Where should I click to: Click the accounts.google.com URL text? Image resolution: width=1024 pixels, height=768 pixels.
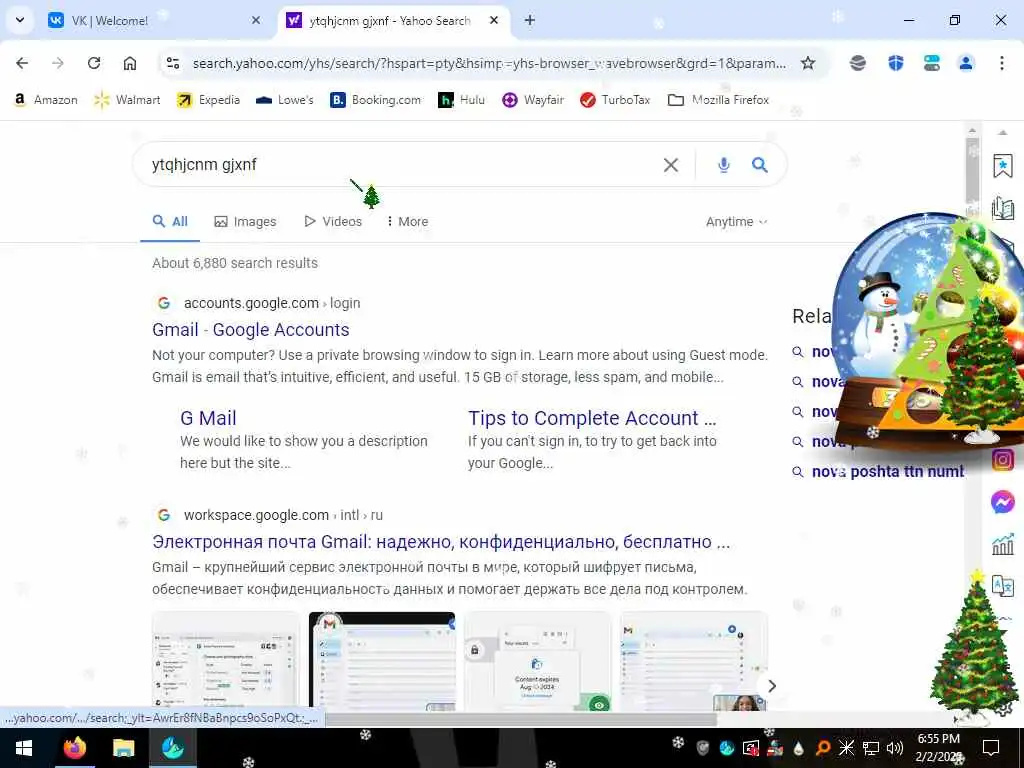point(251,303)
